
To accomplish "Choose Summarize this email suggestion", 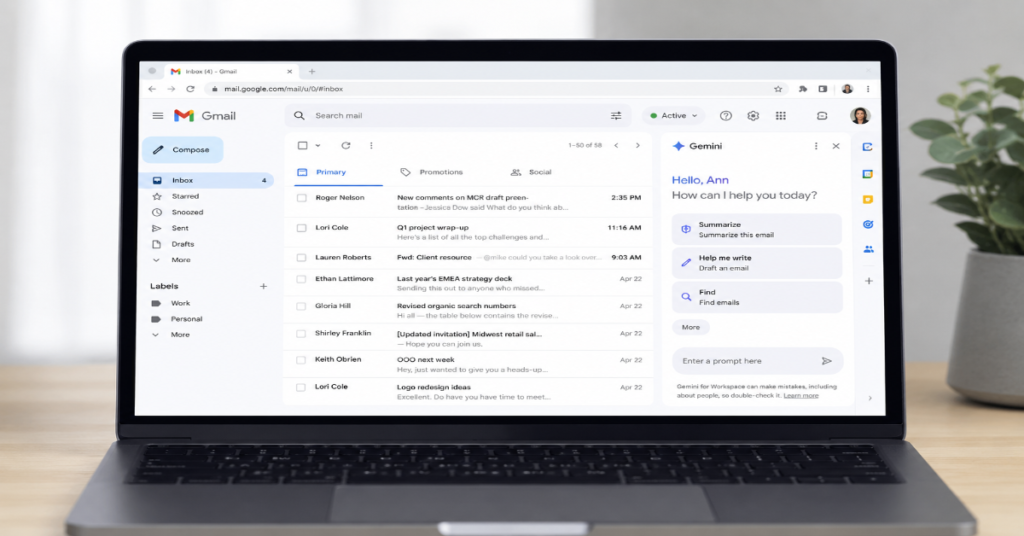I will point(757,229).
